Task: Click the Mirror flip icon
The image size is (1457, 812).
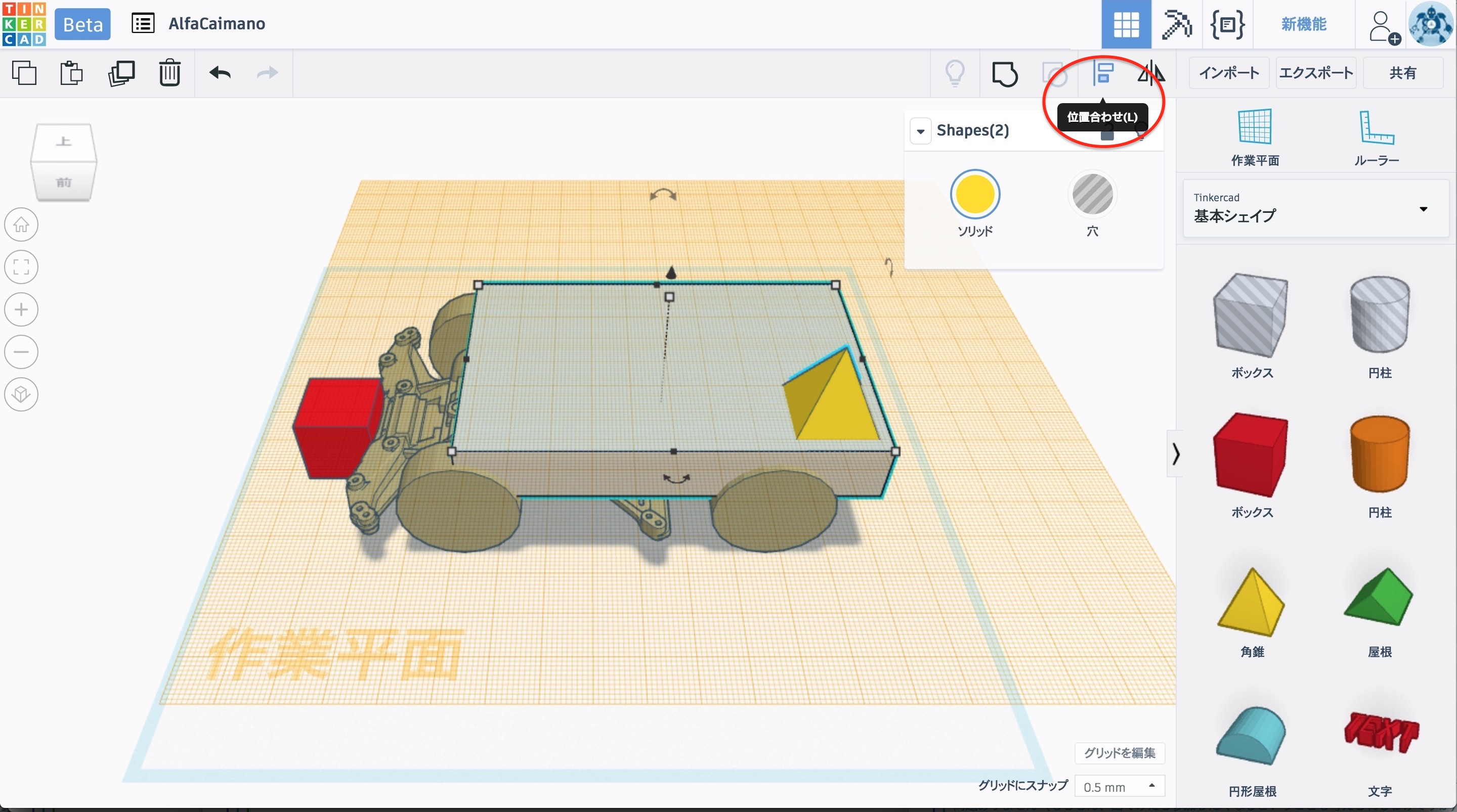Action: (1150, 73)
